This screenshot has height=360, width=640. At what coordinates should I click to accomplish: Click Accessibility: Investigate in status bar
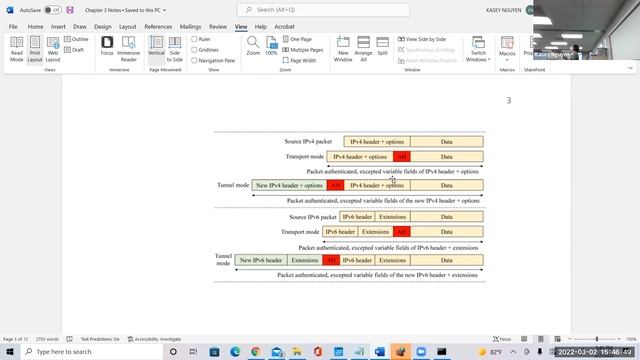tap(154, 339)
